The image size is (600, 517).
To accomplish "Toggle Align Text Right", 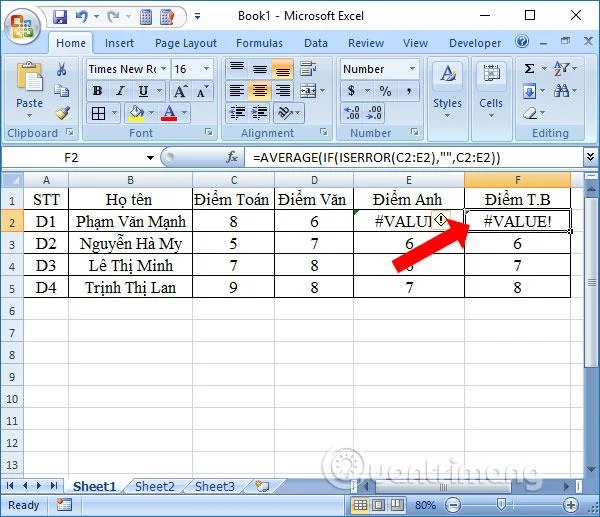I will tap(283, 91).
